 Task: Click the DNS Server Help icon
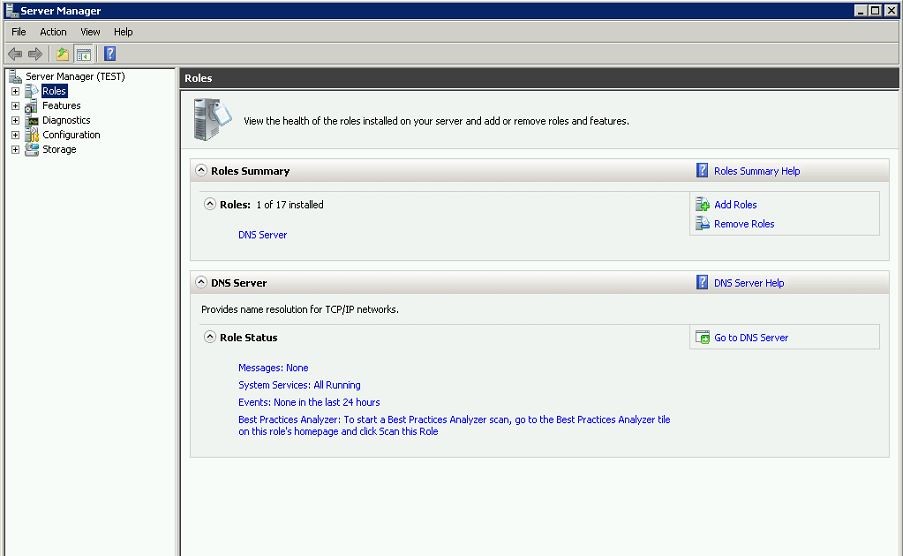click(702, 282)
